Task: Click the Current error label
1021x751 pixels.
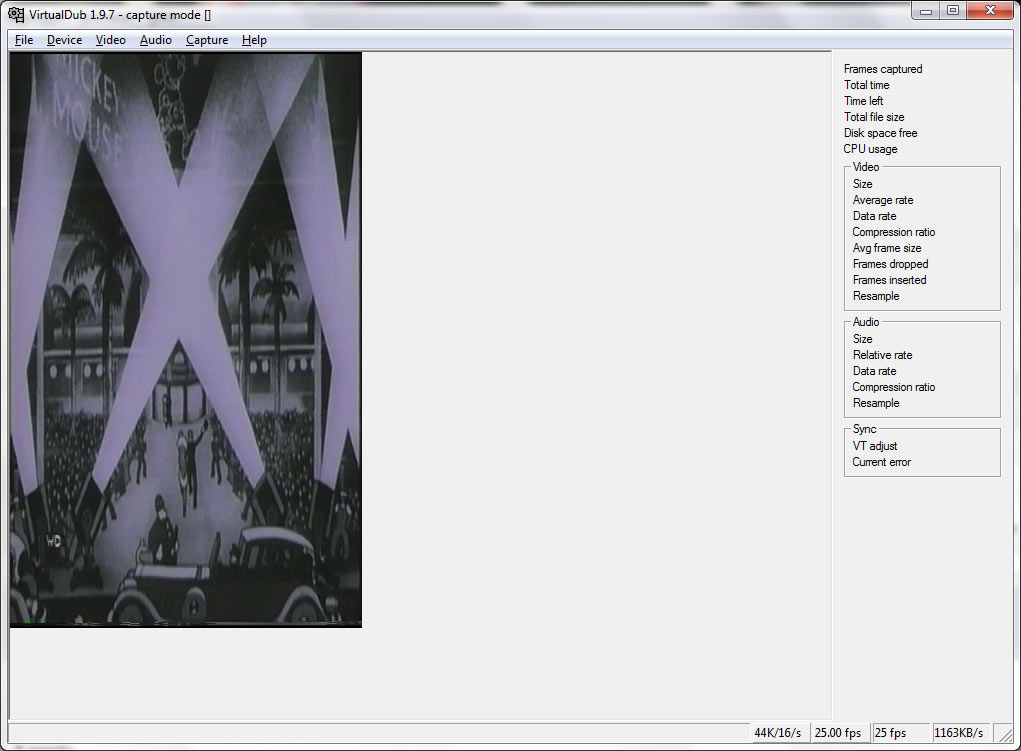Action: pos(881,462)
